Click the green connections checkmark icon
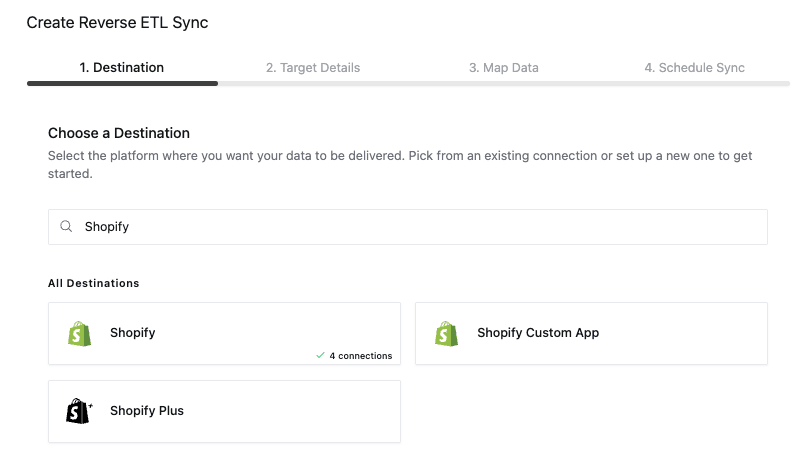Image resolution: width=810 pixels, height=454 pixels. 320,355
